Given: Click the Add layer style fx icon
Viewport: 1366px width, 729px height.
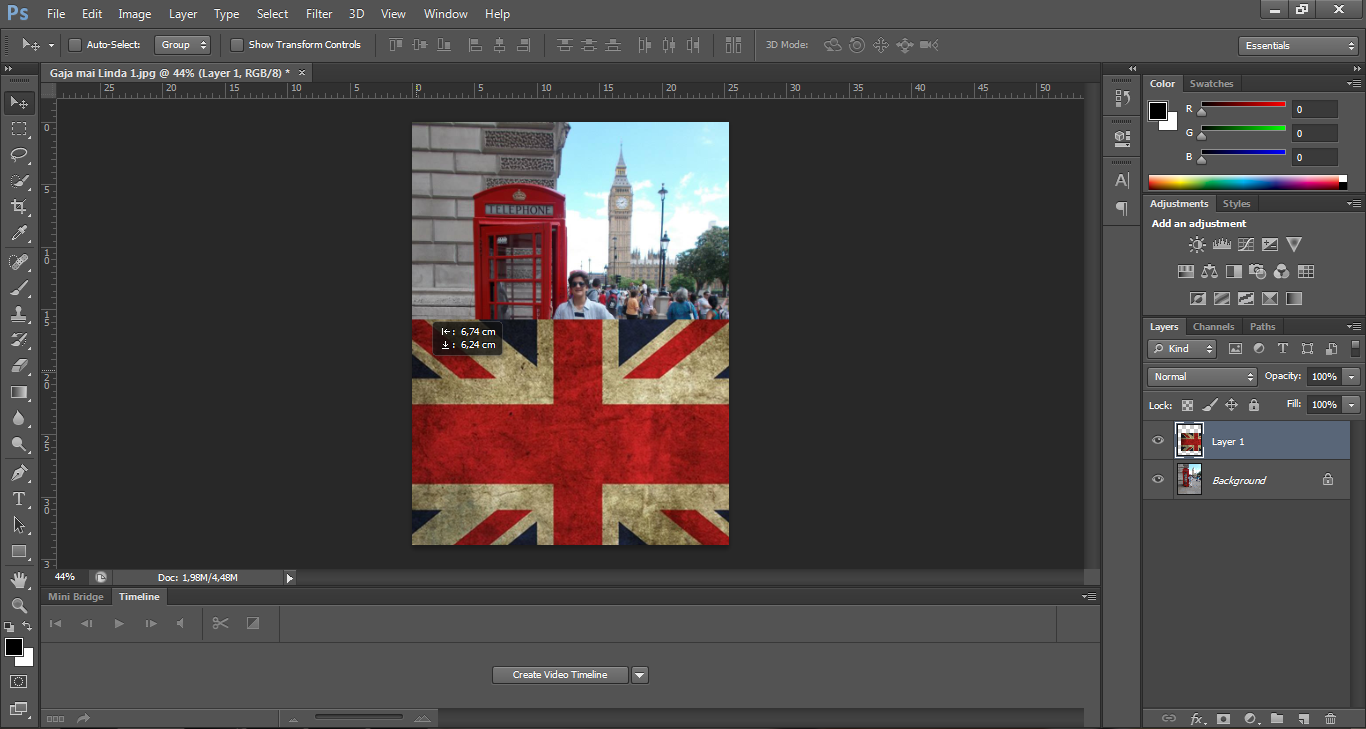Looking at the screenshot, I should click(1196, 718).
